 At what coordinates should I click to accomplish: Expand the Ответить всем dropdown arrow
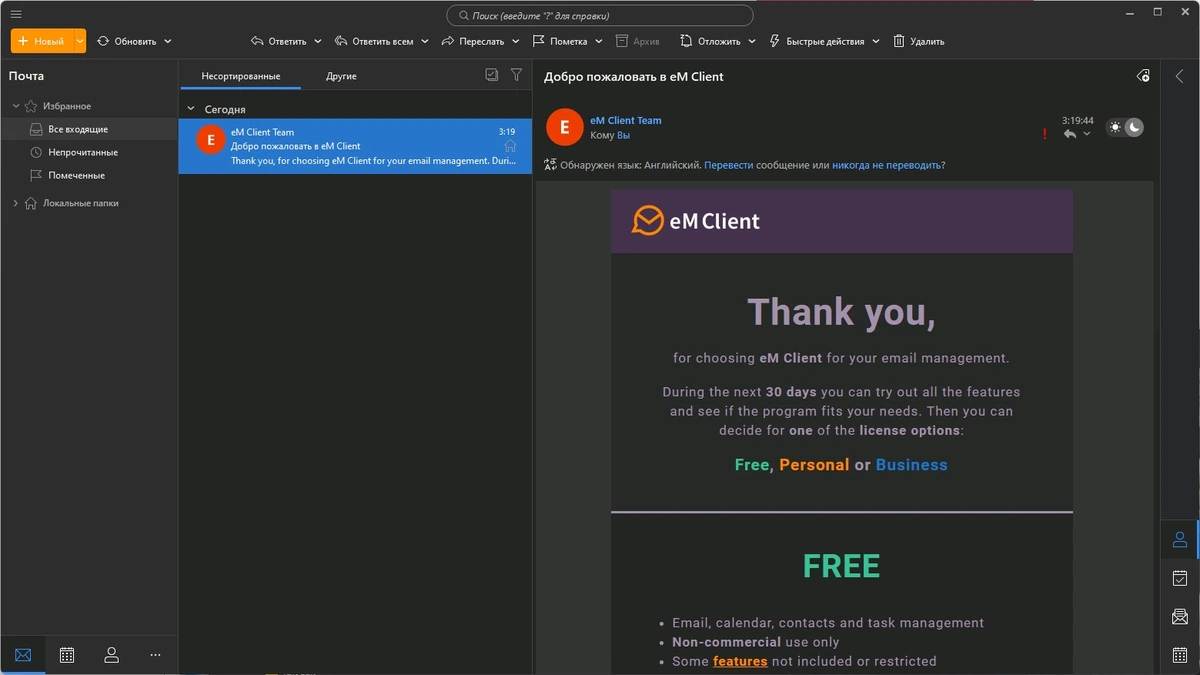click(425, 41)
